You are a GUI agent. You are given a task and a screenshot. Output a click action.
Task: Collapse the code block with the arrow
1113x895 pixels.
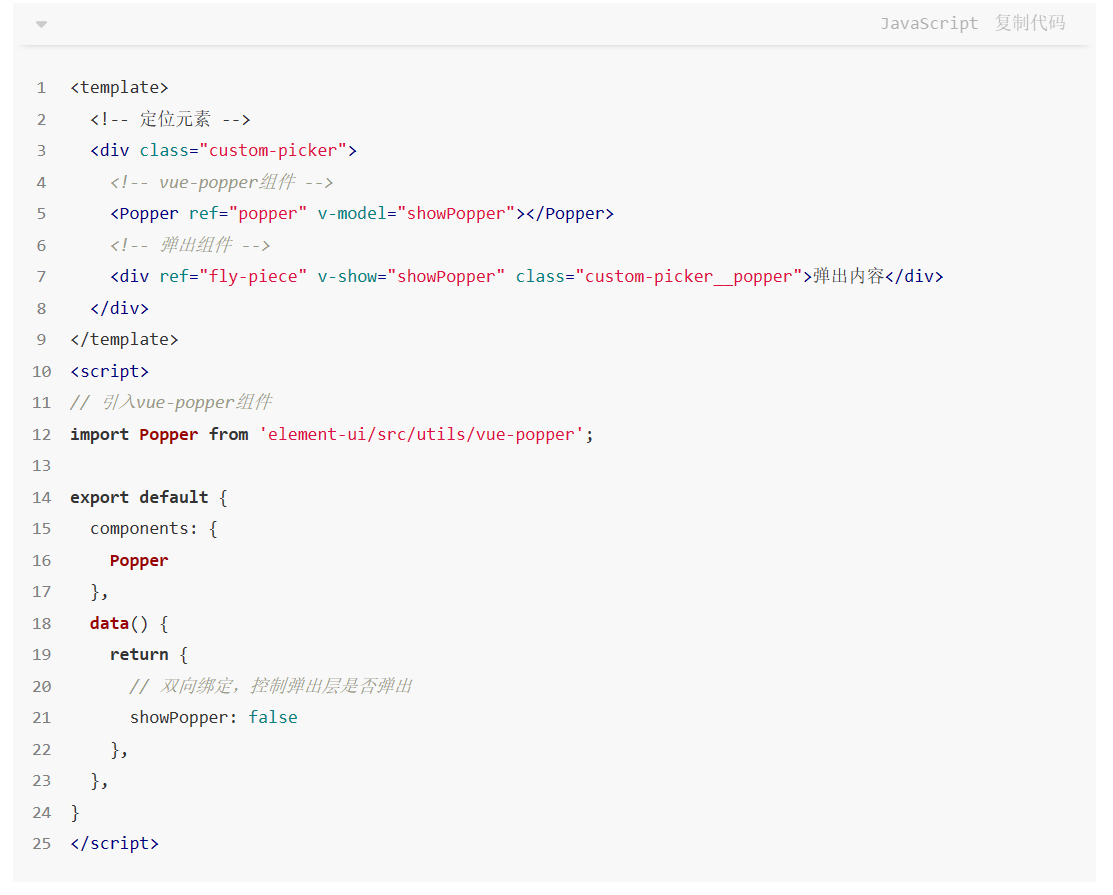coord(41,24)
